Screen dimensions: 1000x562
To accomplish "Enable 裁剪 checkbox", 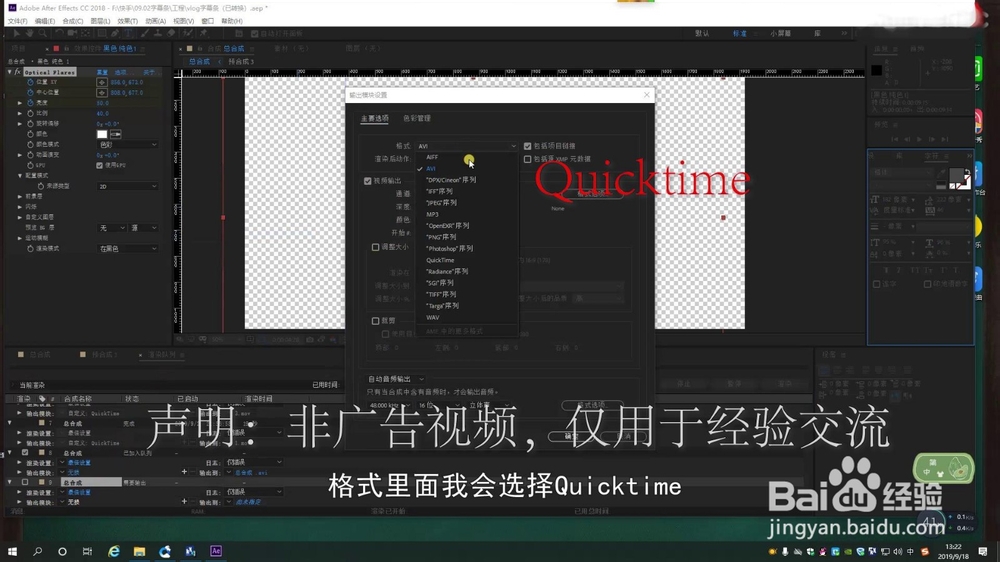I will tap(376, 321).
